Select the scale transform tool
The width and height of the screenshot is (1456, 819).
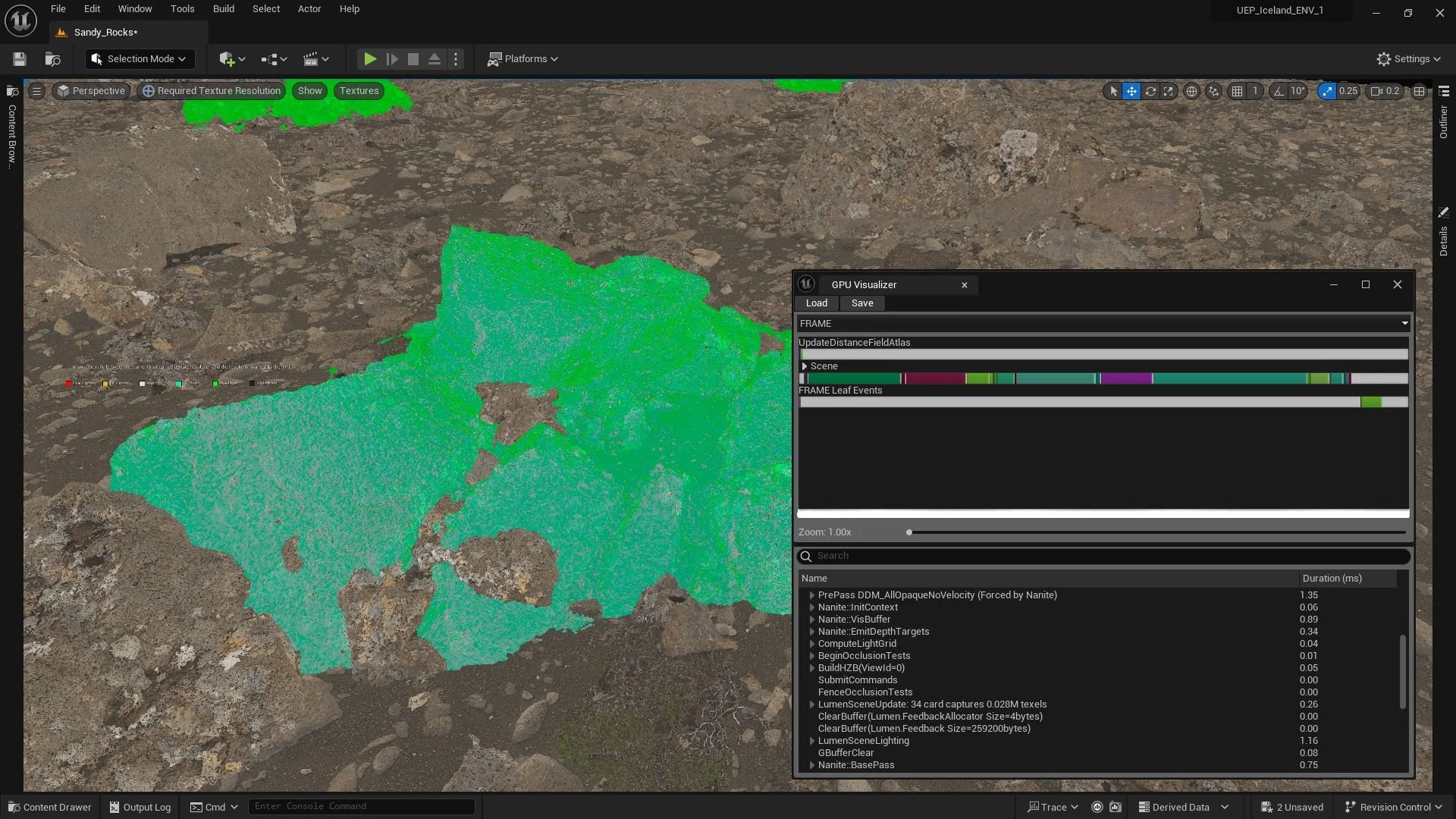[1169, 91]
